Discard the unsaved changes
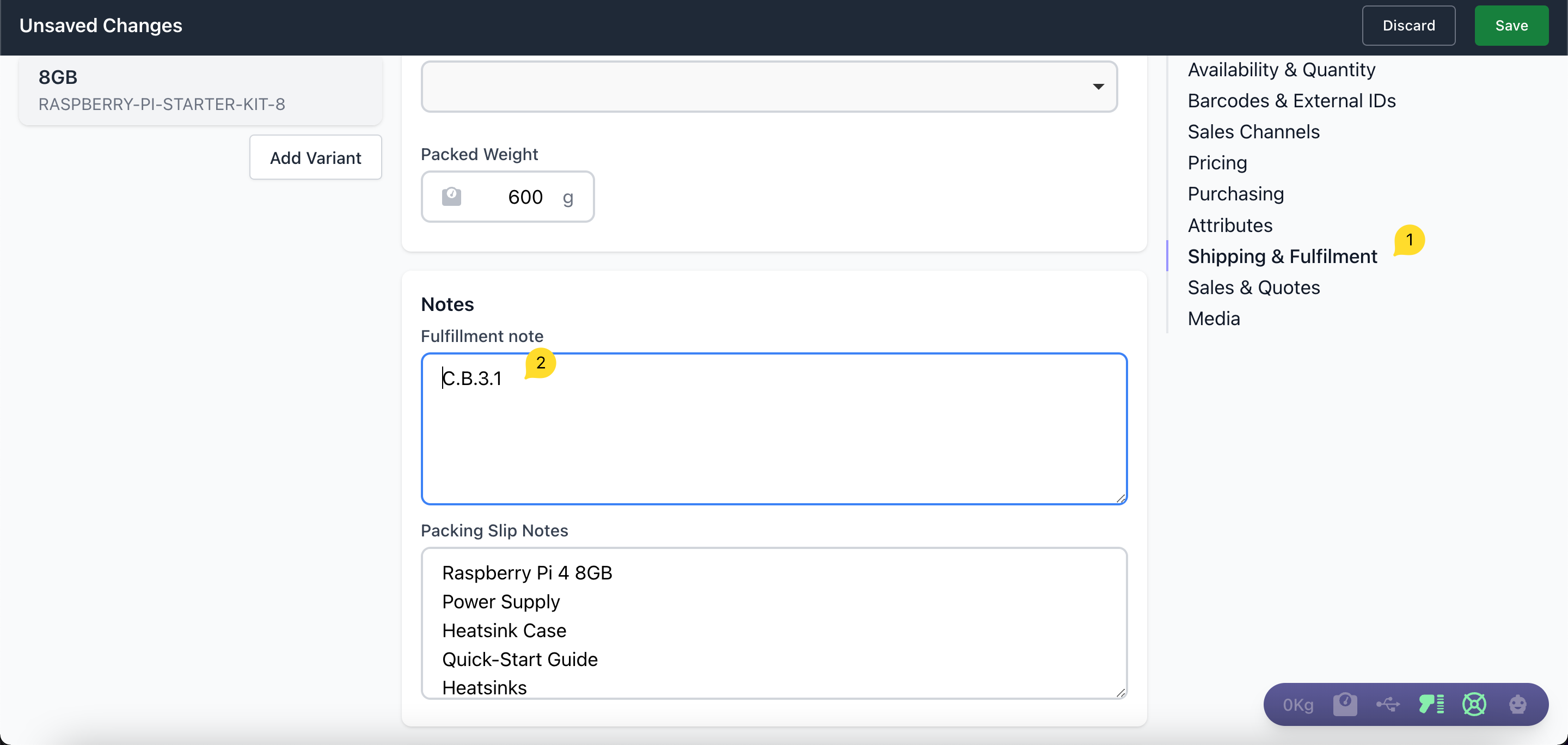Screen dimensions: 1568x745 [1408, 26]
